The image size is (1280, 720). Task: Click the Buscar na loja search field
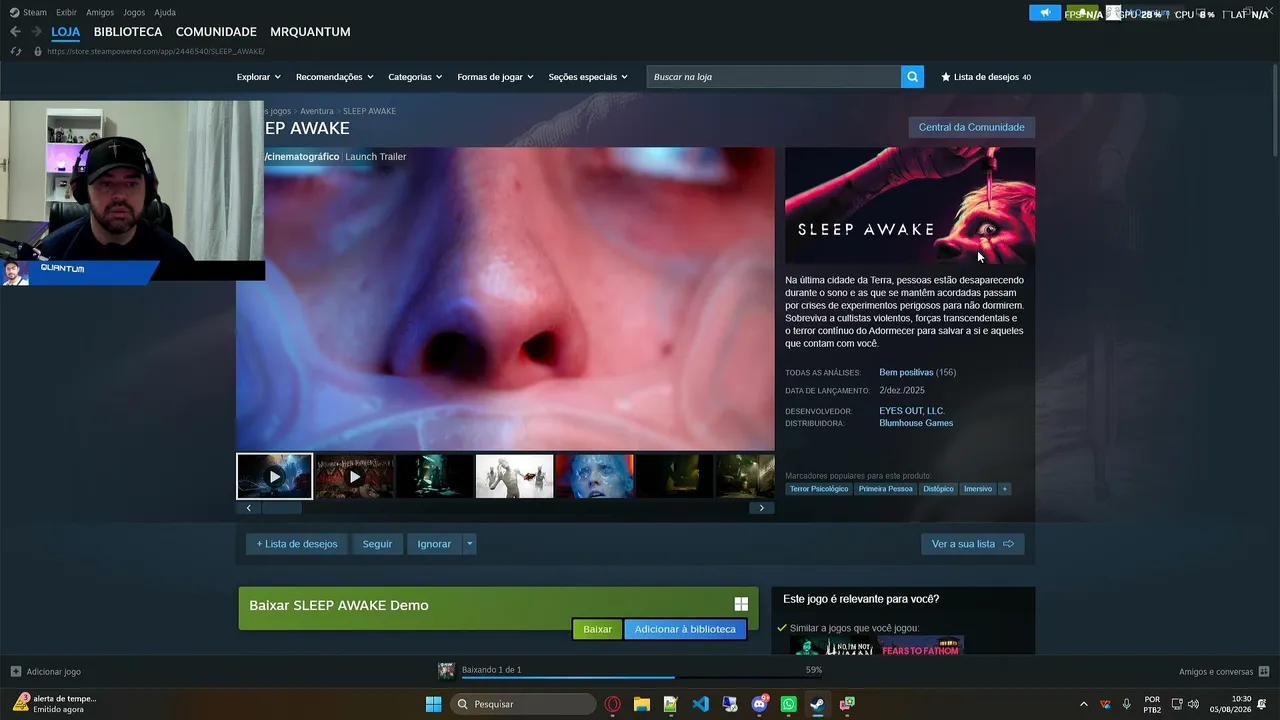[773, 77]
